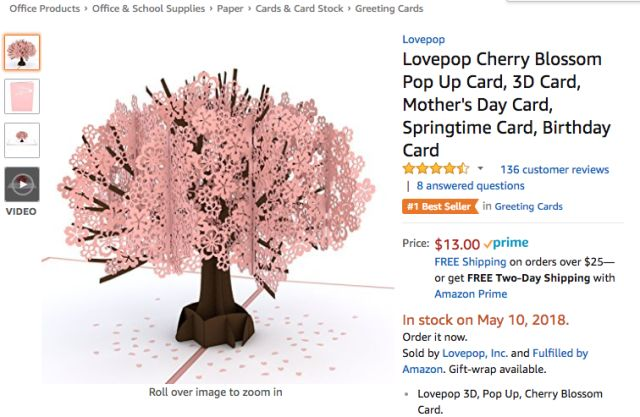Expand the star rating dropdown arrow
This screenshot has height=417, width=640.
(x=480, y=168)
